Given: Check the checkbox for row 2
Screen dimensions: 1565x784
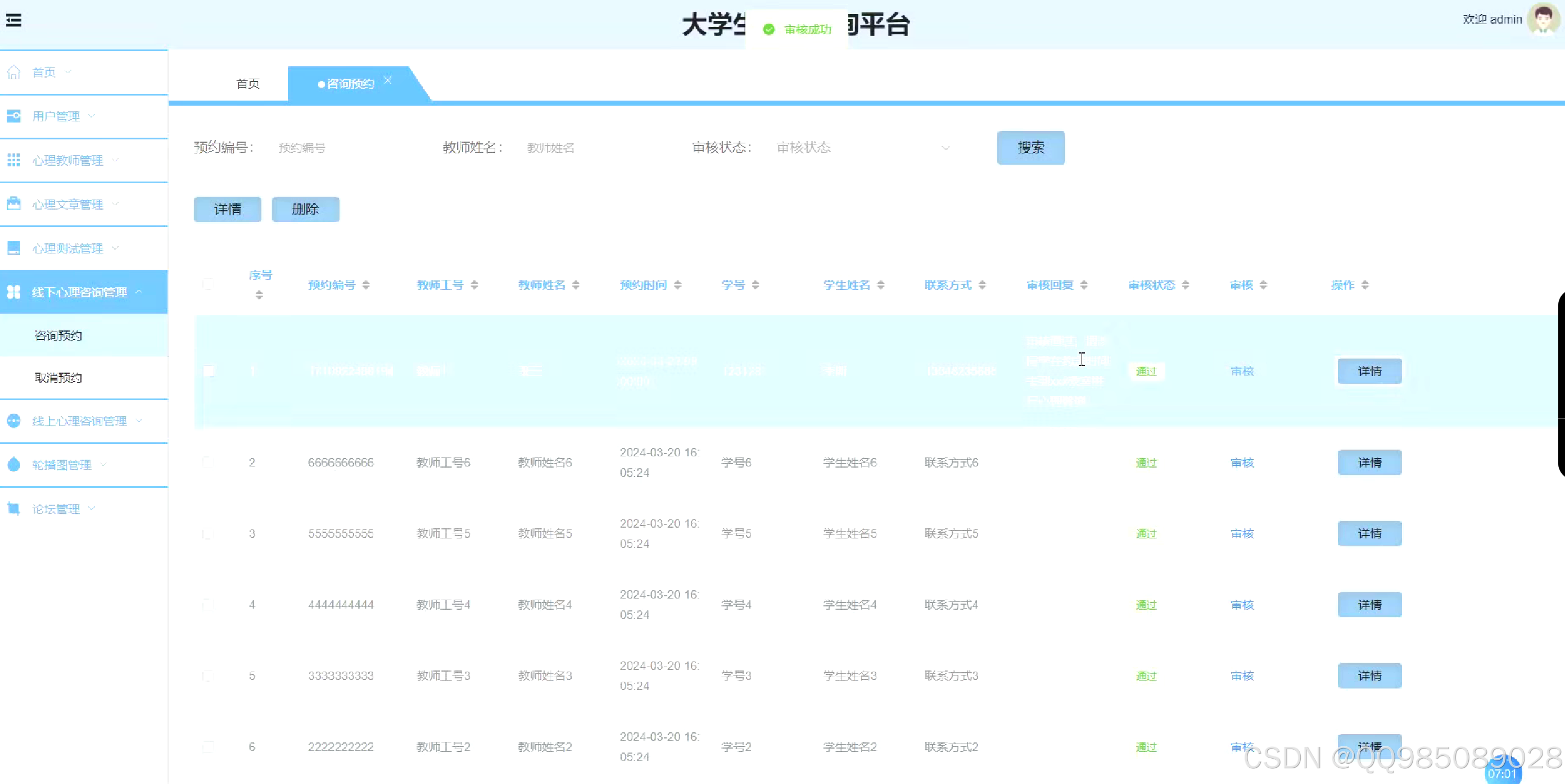Looking at the screenshot, I should click(209, 462).
